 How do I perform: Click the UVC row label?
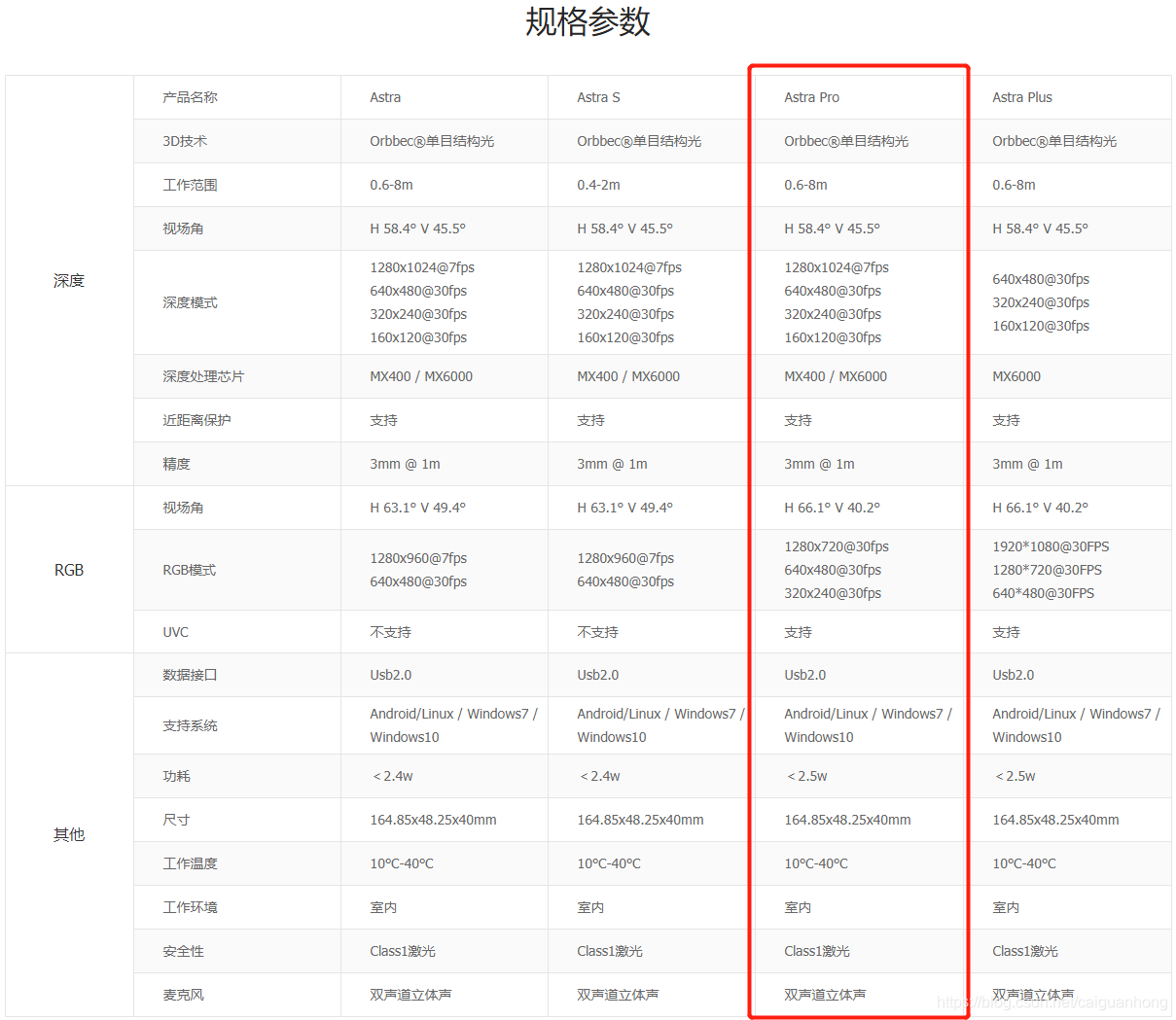[x=175, y=632]
